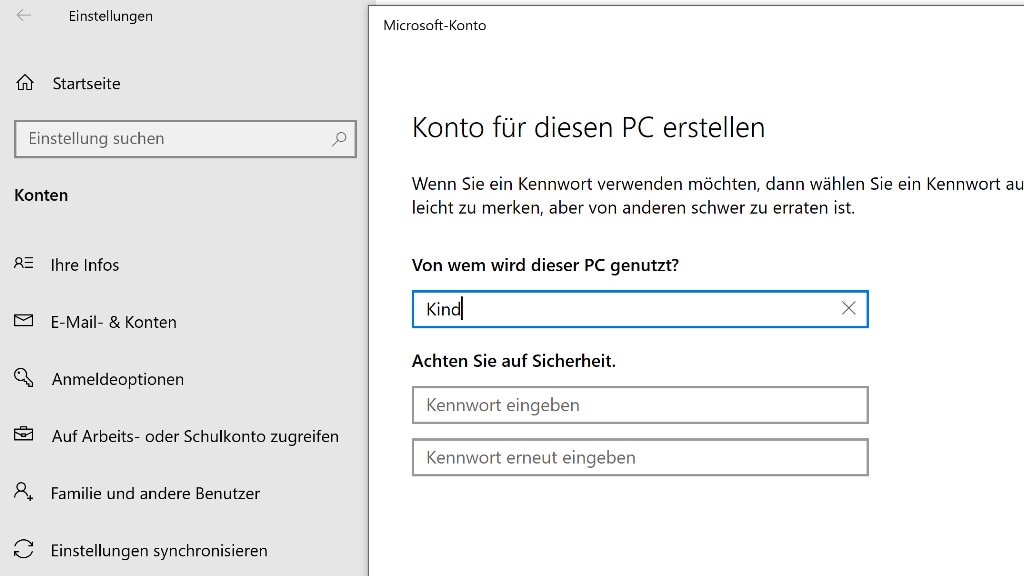This screenshot has height=576, width=1024.
Task: Open Familie und andere Benutzer
Action: pos(153,493)
